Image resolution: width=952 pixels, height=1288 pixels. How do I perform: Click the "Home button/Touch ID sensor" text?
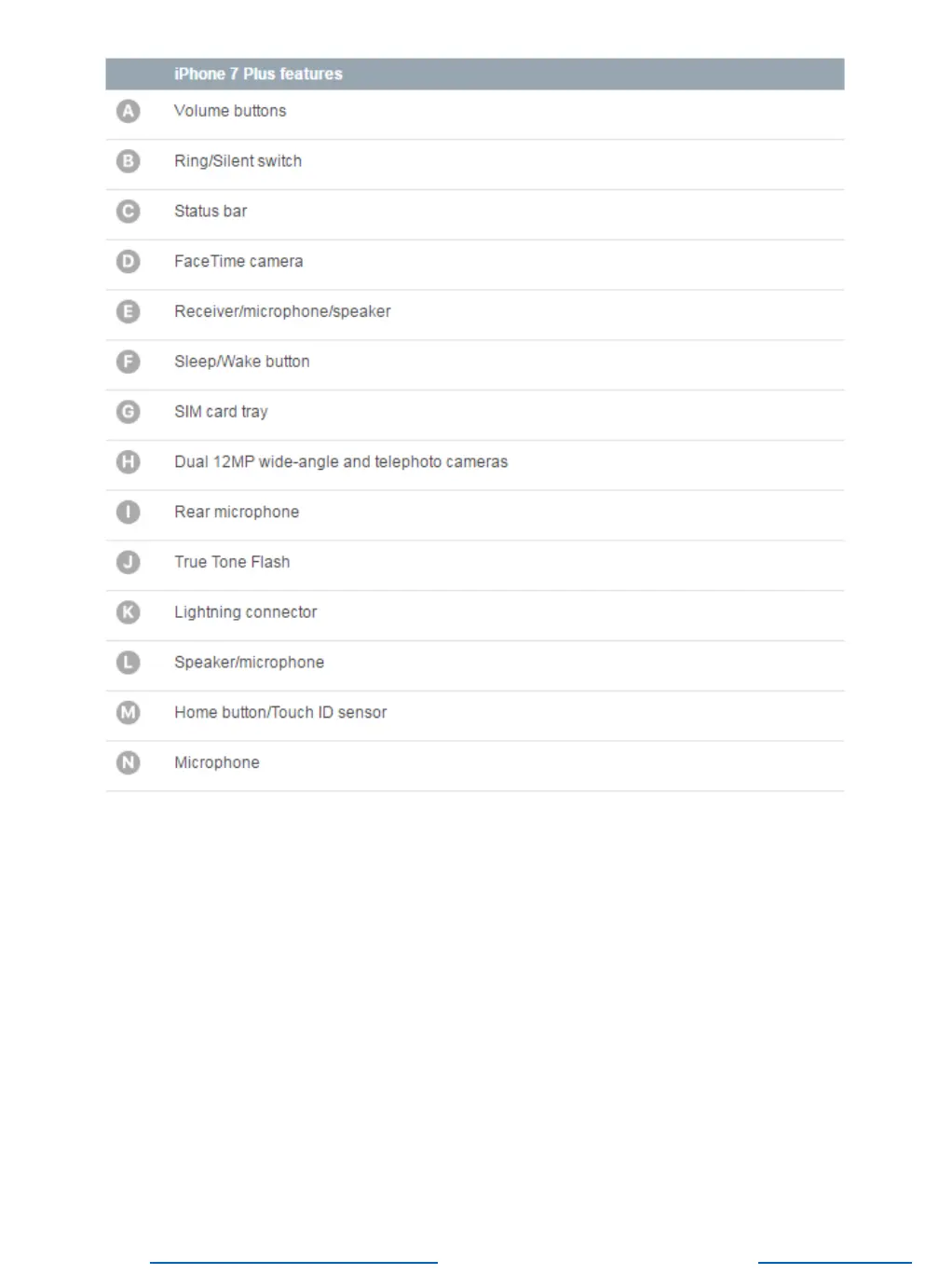tap(280, 713)
